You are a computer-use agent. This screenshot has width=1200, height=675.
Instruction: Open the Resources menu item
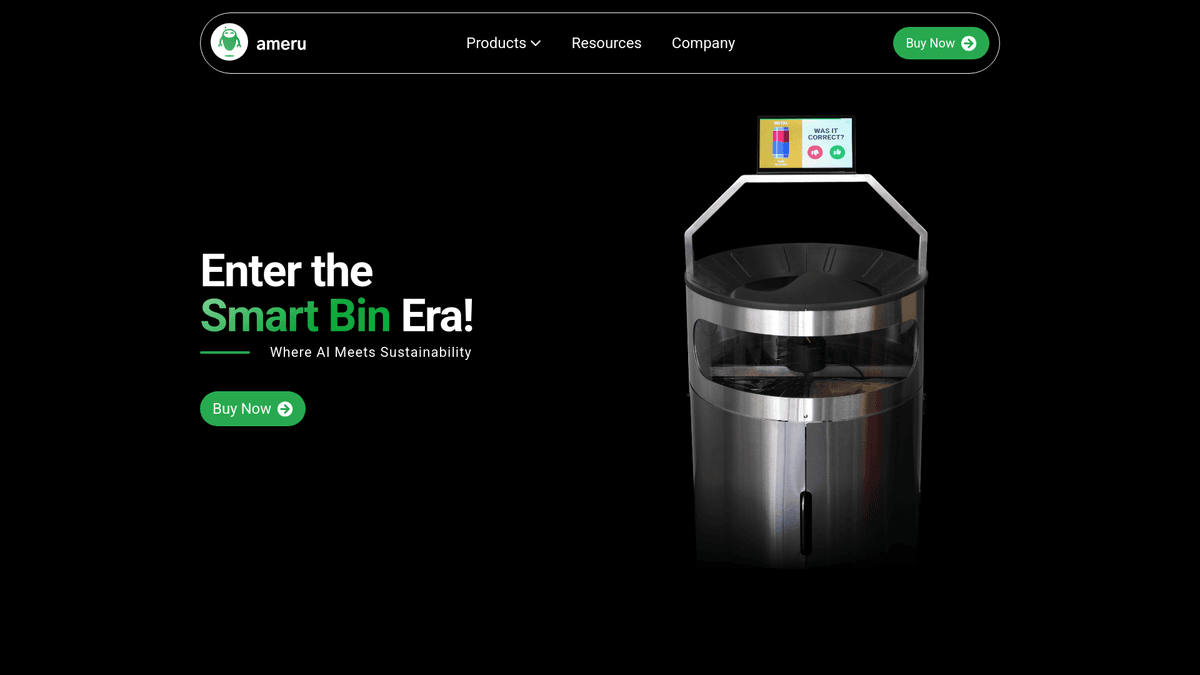[x=606, y=43]
